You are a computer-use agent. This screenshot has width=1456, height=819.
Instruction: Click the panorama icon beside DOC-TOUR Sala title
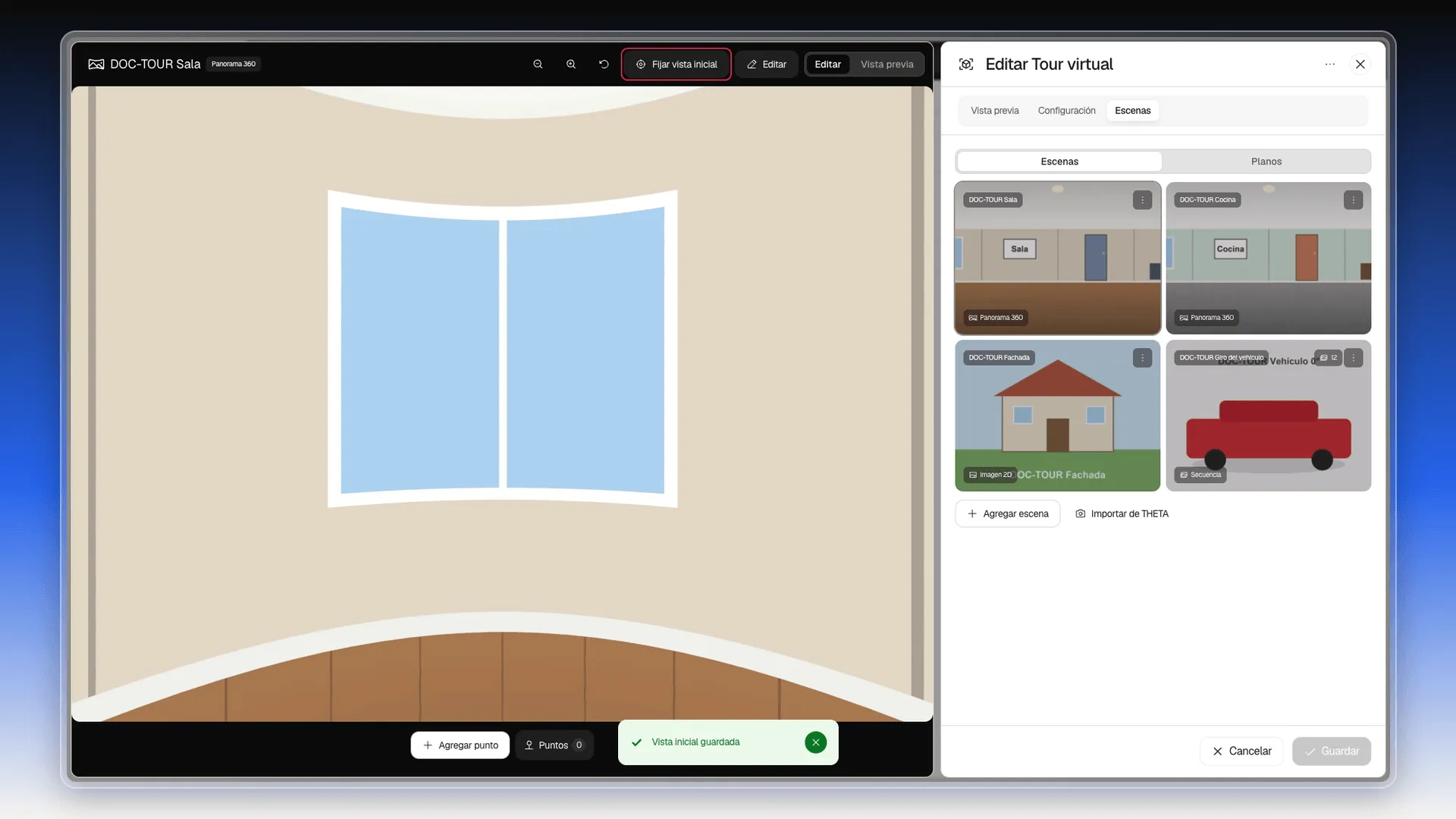(x=96, y=64)
